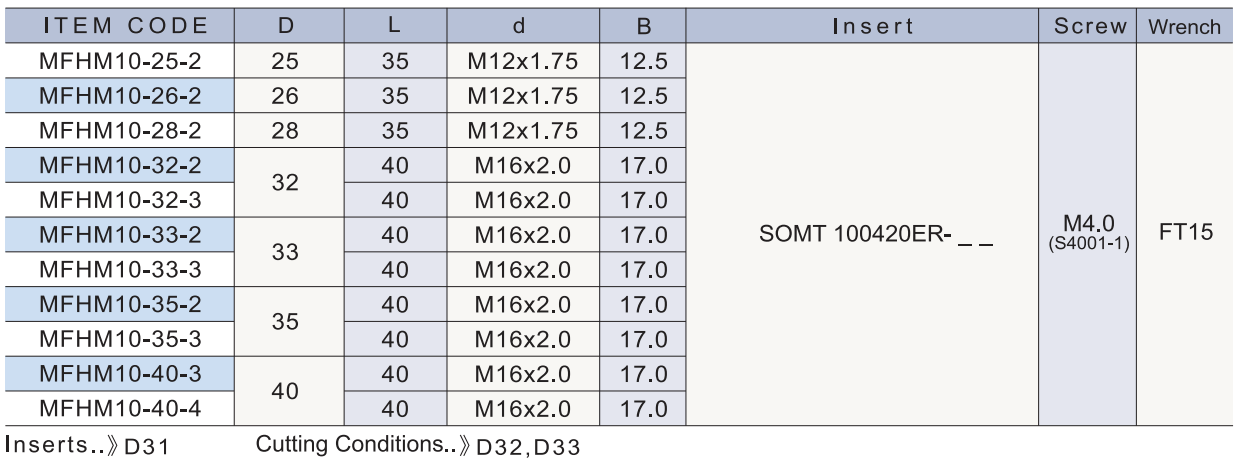The image size is (1234, 473).
Task: Follow the Cutting Conditions D32, D33 reference
Action: (417, 446)
